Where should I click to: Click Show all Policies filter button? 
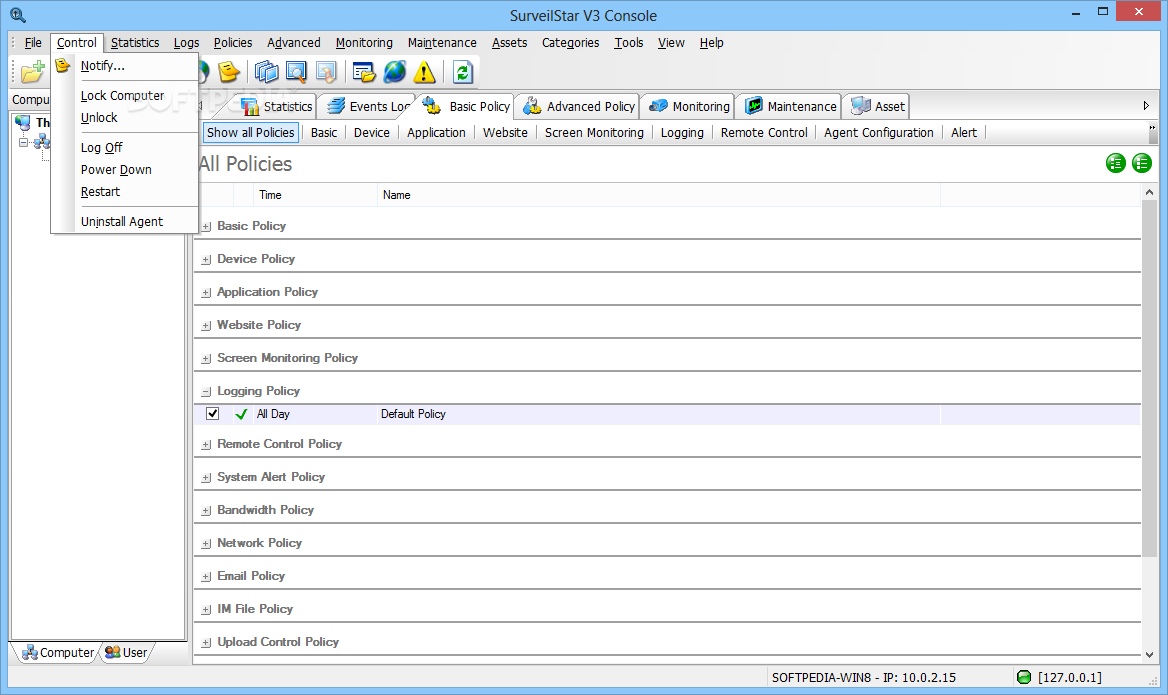point(251,133)
